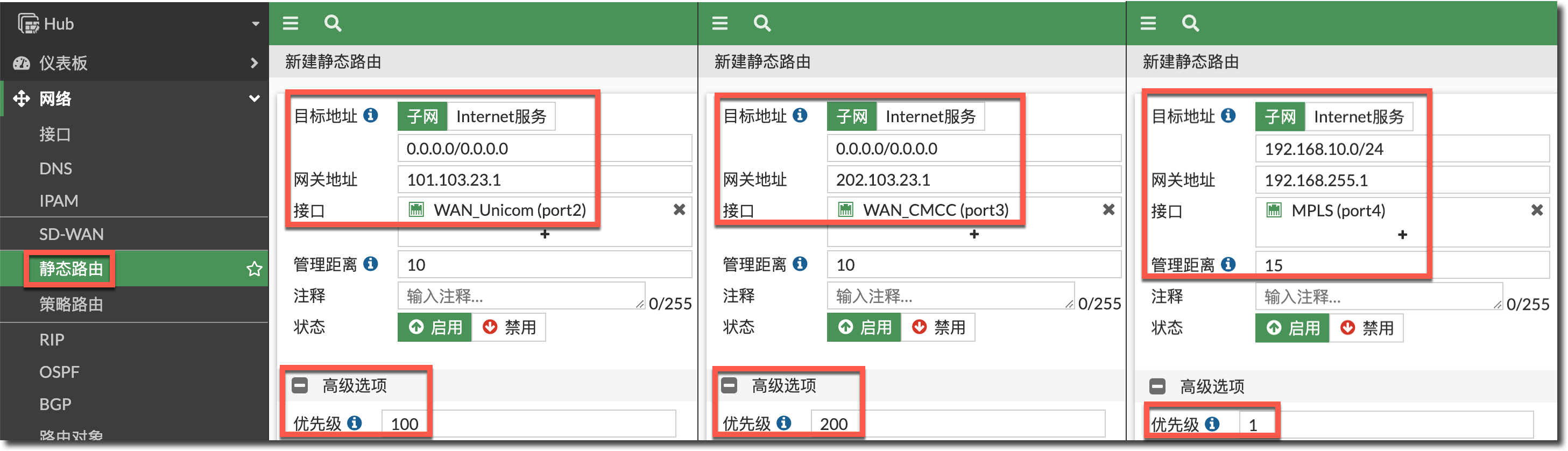Open the Hub device dropdown
Viewport: 1568px width, 451px height.
pyautogui.click(x=255, y=24)
